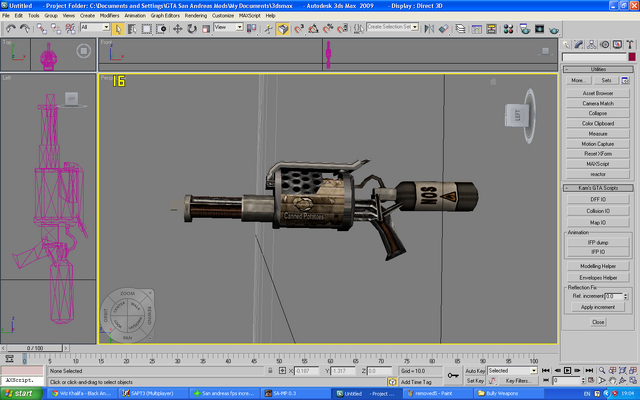Click the Mirror tool icon
The image size is (640, 400).
pyautogui.click(x=429, y=29)
